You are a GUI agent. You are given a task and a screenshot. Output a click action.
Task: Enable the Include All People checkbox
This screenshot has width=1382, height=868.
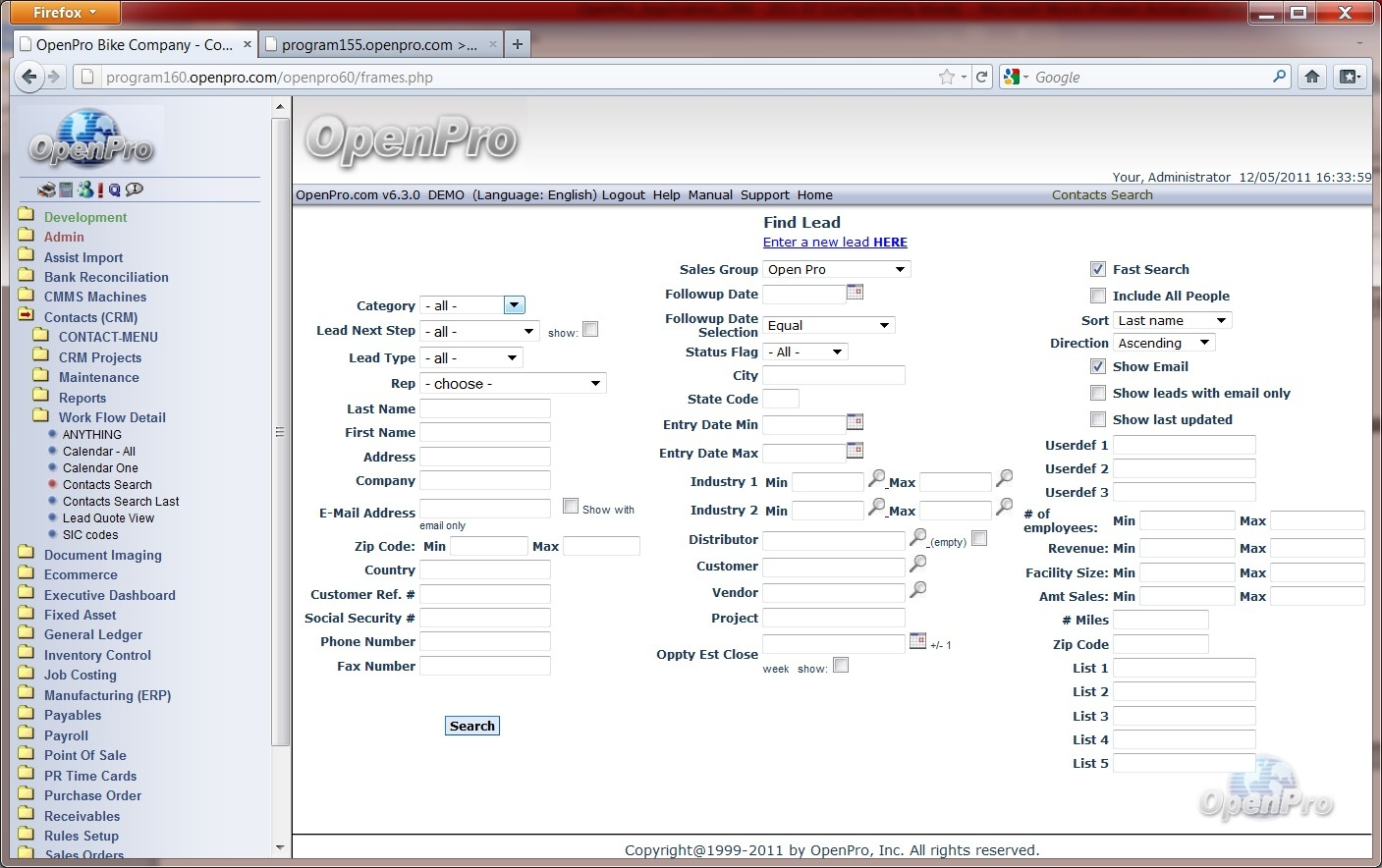pyautogui.click(x=1098, y=296)
